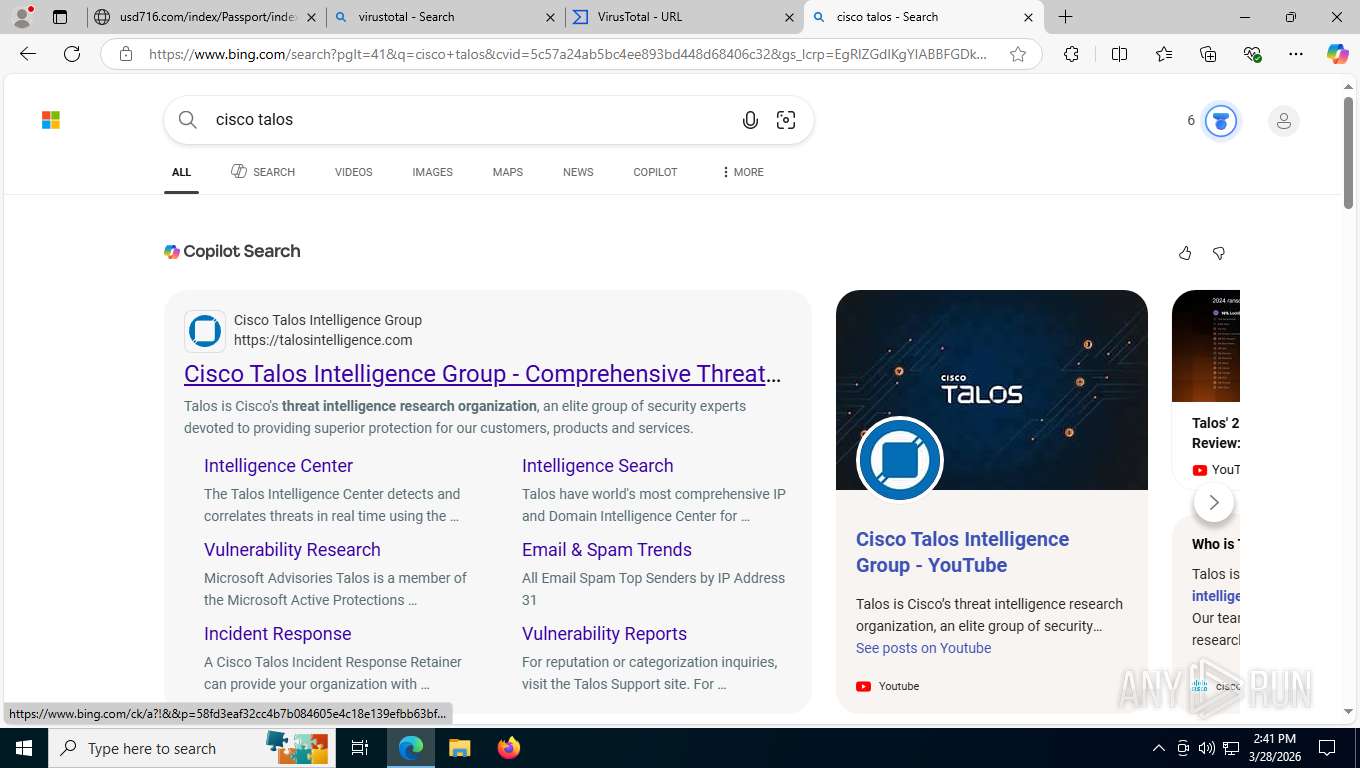The height and width of the screenshot is (768, 1360).
Task: Add this page to favorites star
Action: click(x=1018, y=54)
